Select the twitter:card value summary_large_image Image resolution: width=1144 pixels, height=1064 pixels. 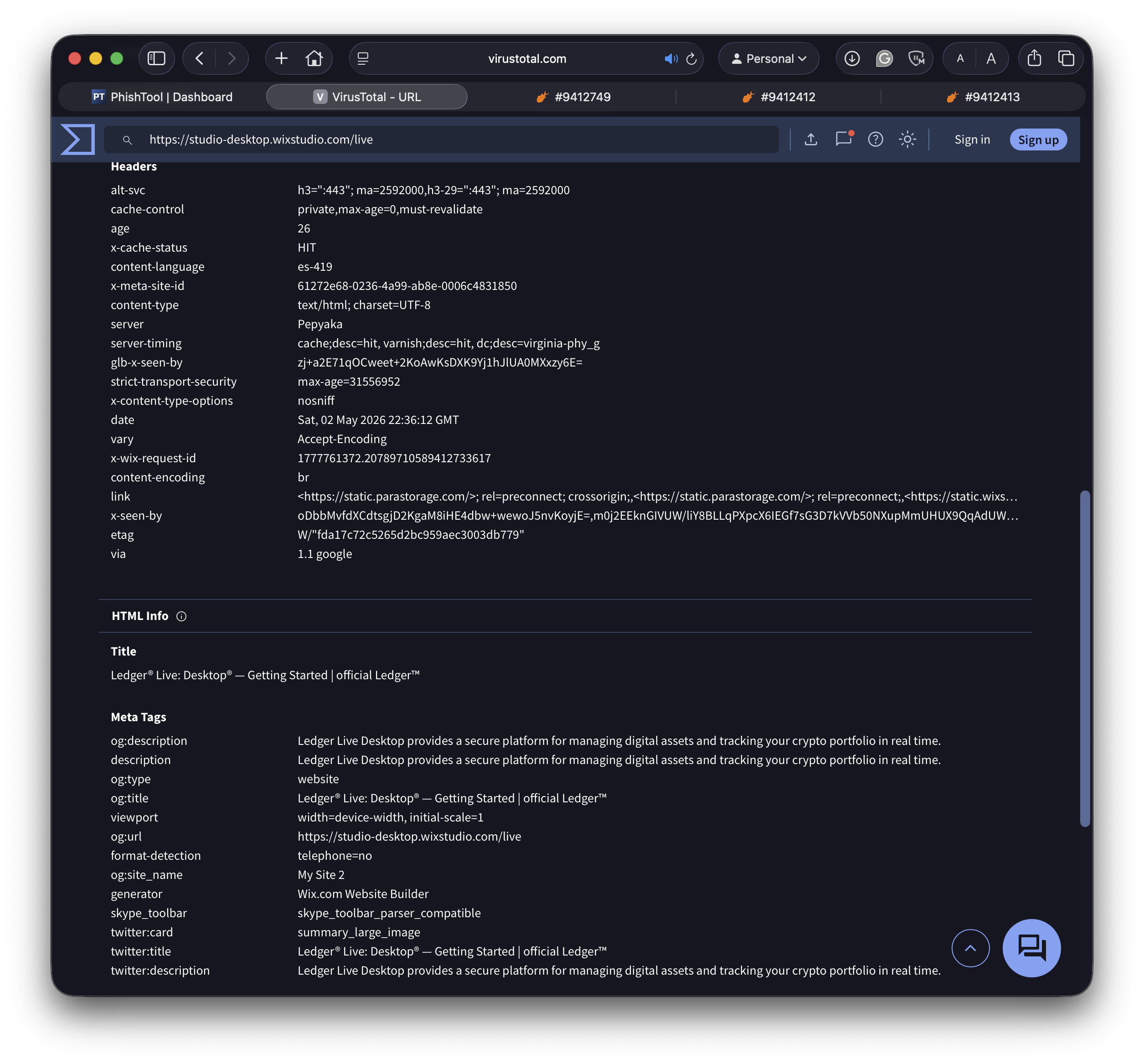coord(359,932)
